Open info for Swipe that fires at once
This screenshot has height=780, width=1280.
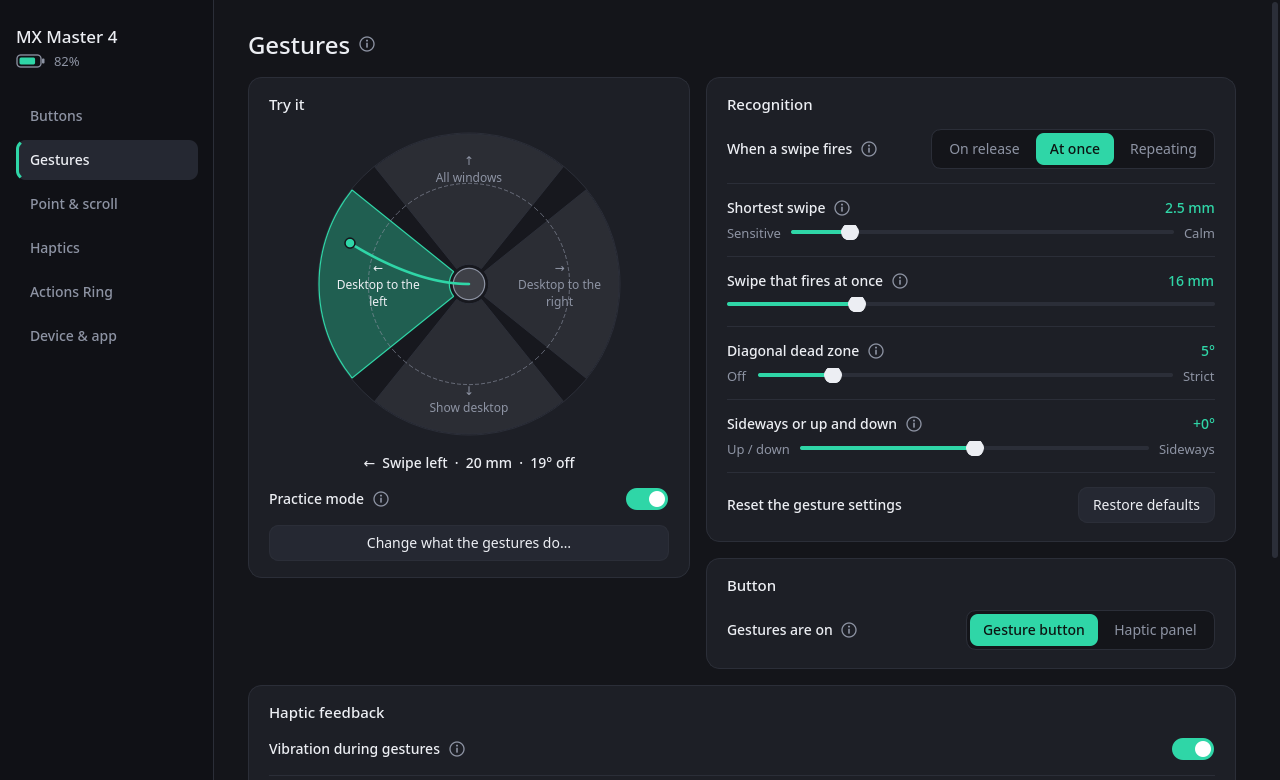point(900,281)
